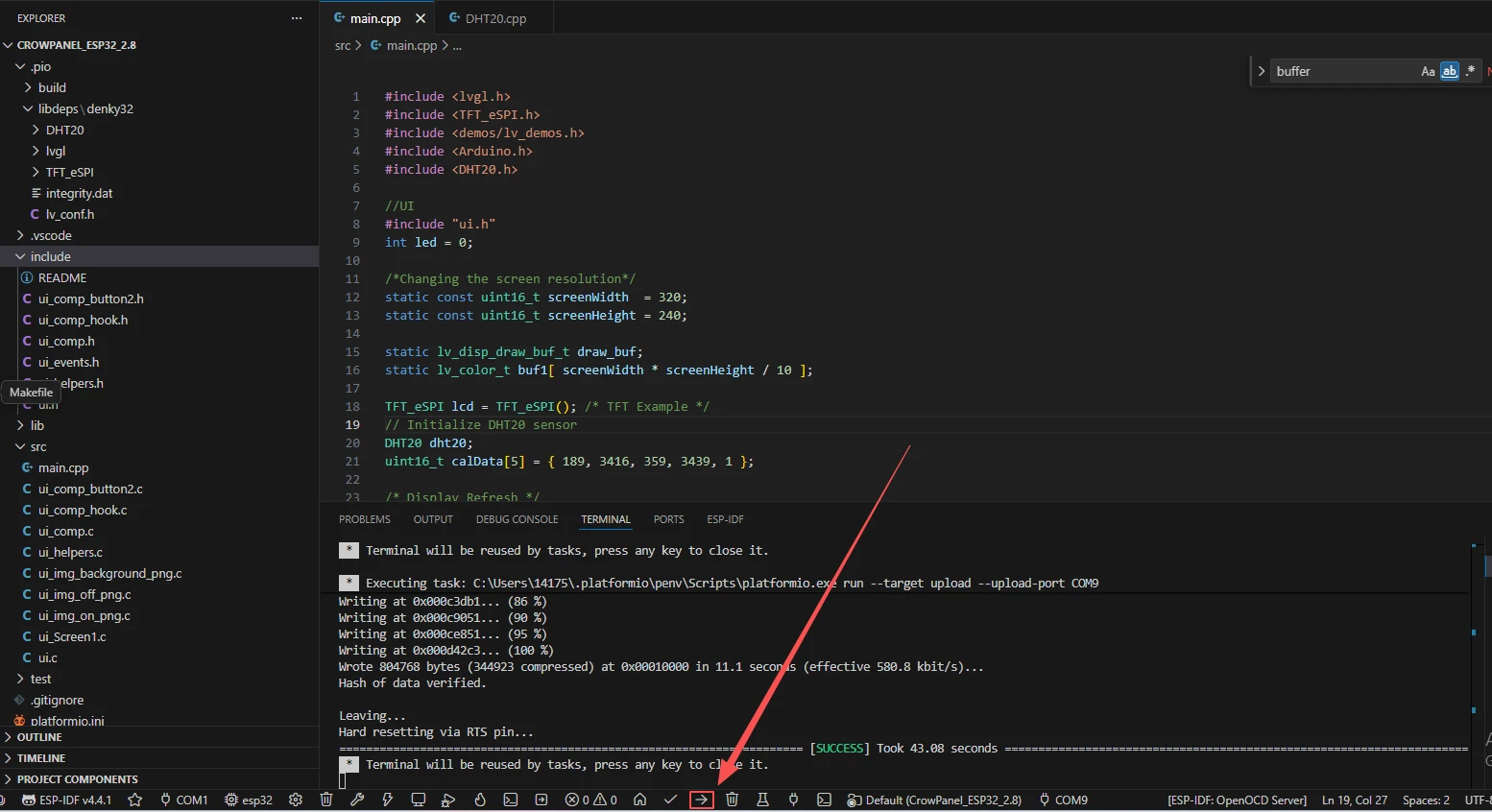Toggle Use Regular Expression in find box
The height and width of the screenshot is (812, 1492).
click(1470, 71)
